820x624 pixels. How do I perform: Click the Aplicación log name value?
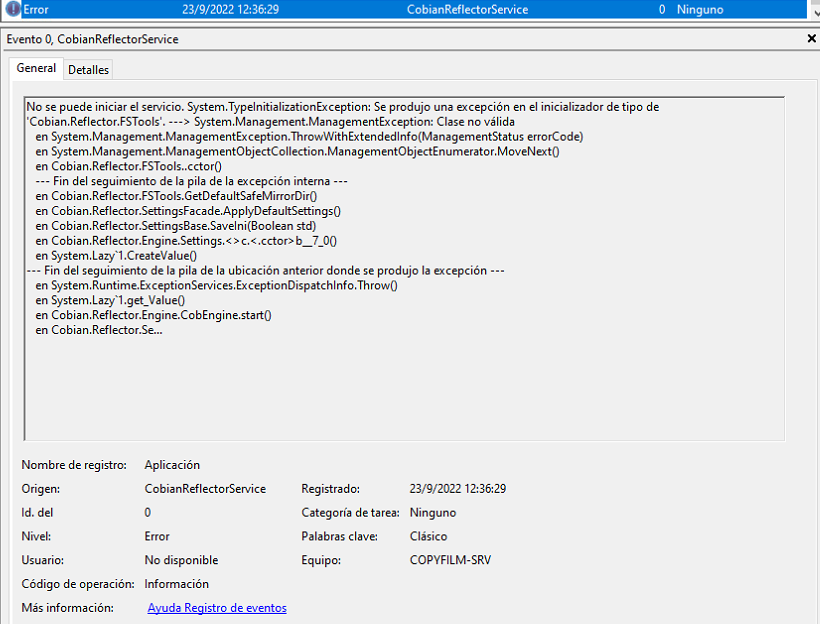coord(172,465)
